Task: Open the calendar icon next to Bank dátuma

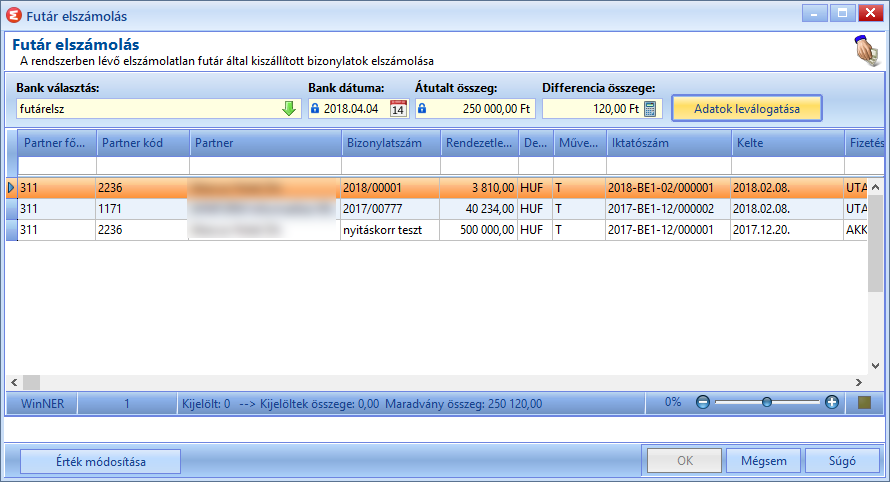Action: coord(398,108)
